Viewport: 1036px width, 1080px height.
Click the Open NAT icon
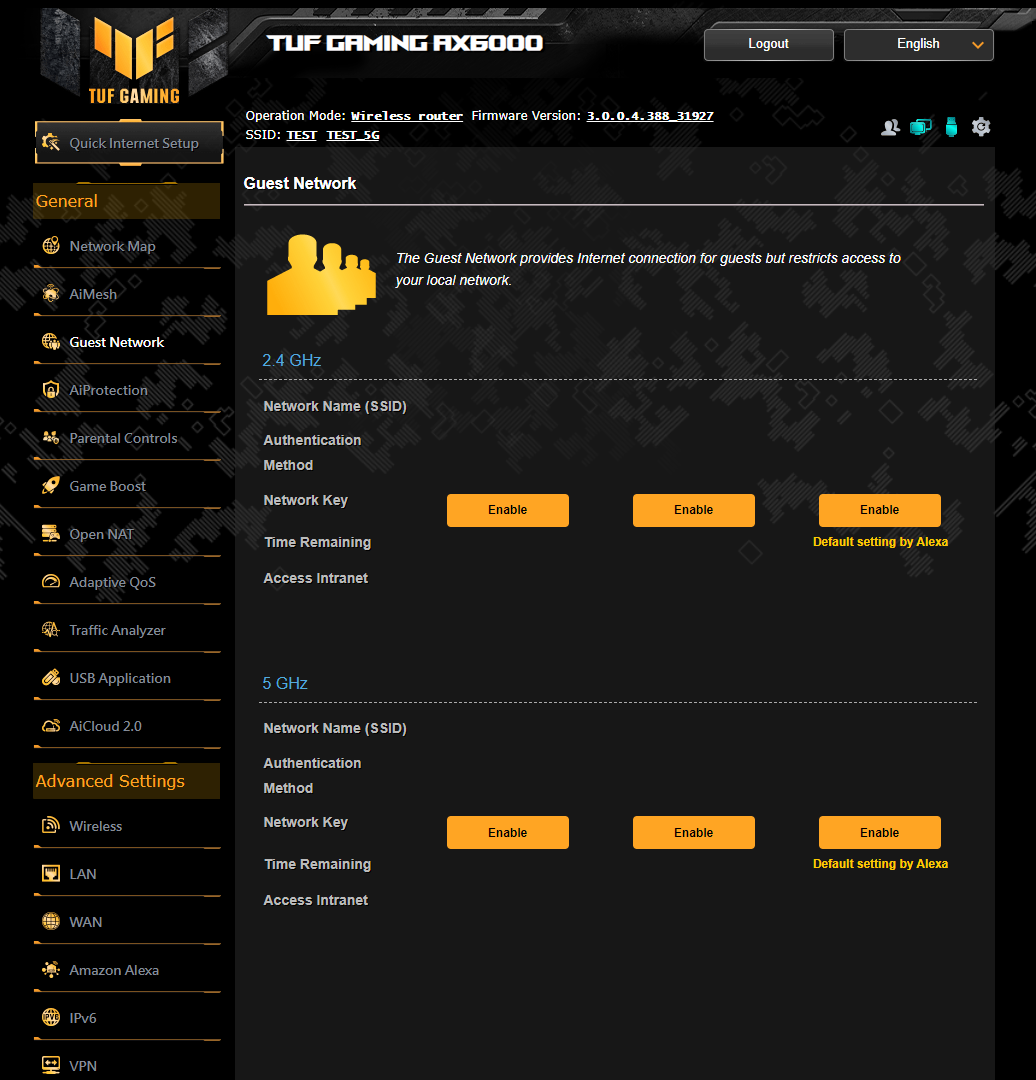[x=51, y=534]
